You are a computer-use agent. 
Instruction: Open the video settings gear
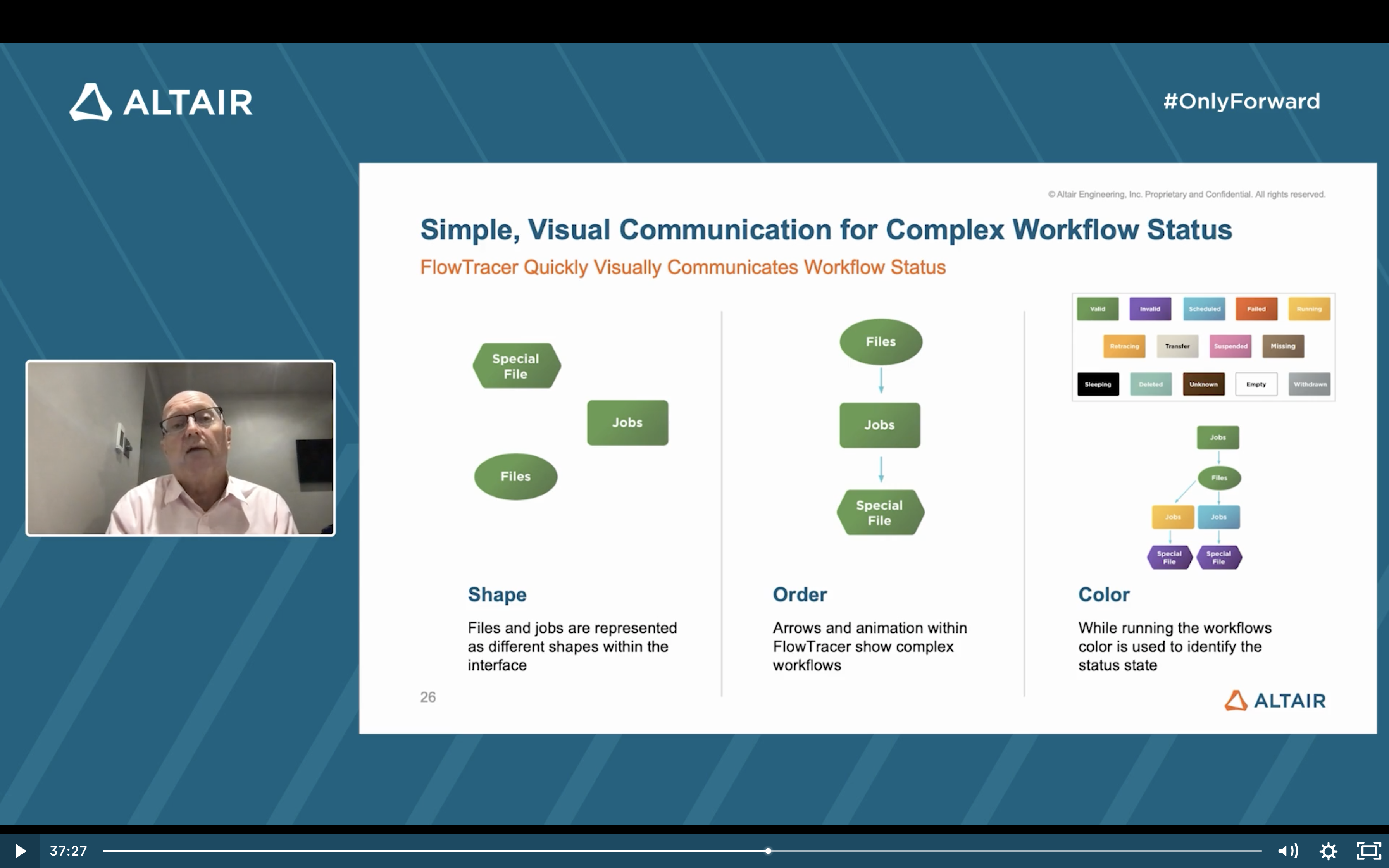click(1329, 850)
